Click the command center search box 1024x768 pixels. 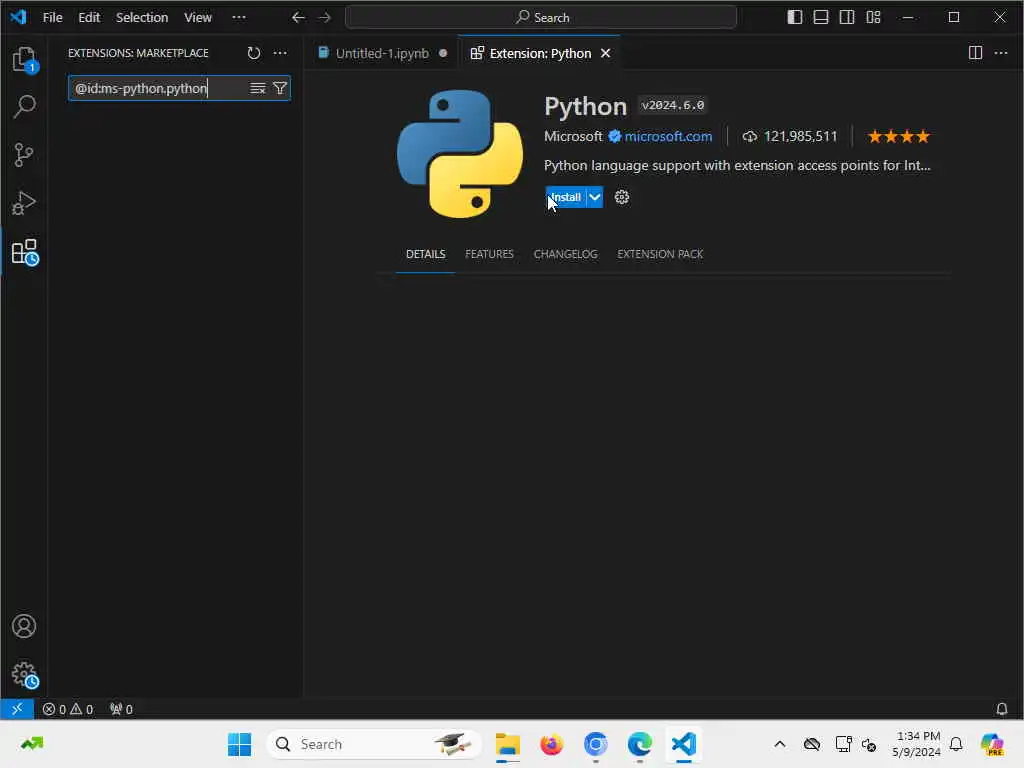pyautogui.click(x=541, y=18)
